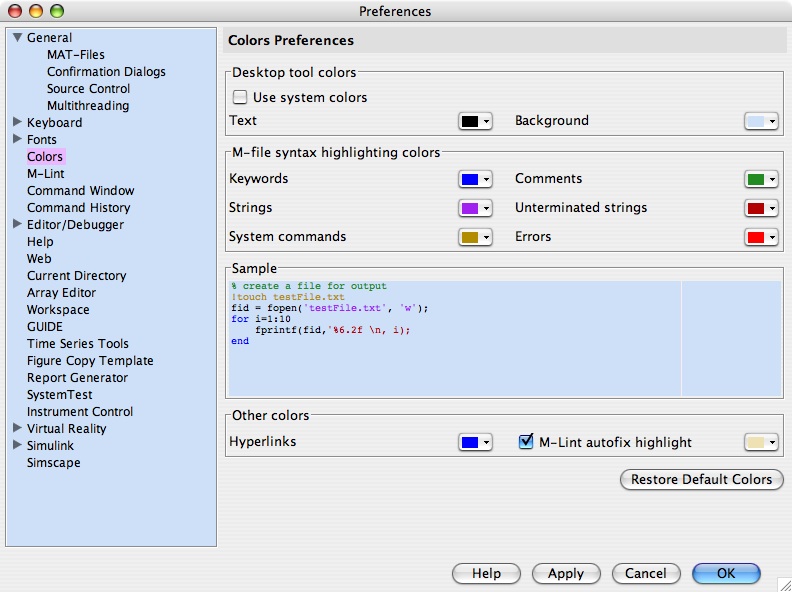Collapse the General tree node
This screenshot has height=592, width=792.
coord(17,38)
